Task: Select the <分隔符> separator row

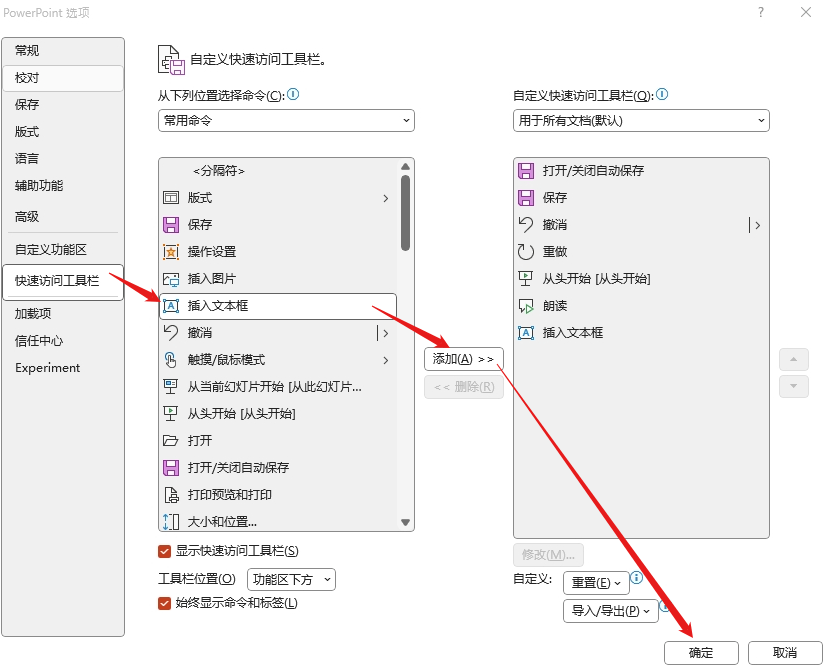Action: [x=278, y=171]
